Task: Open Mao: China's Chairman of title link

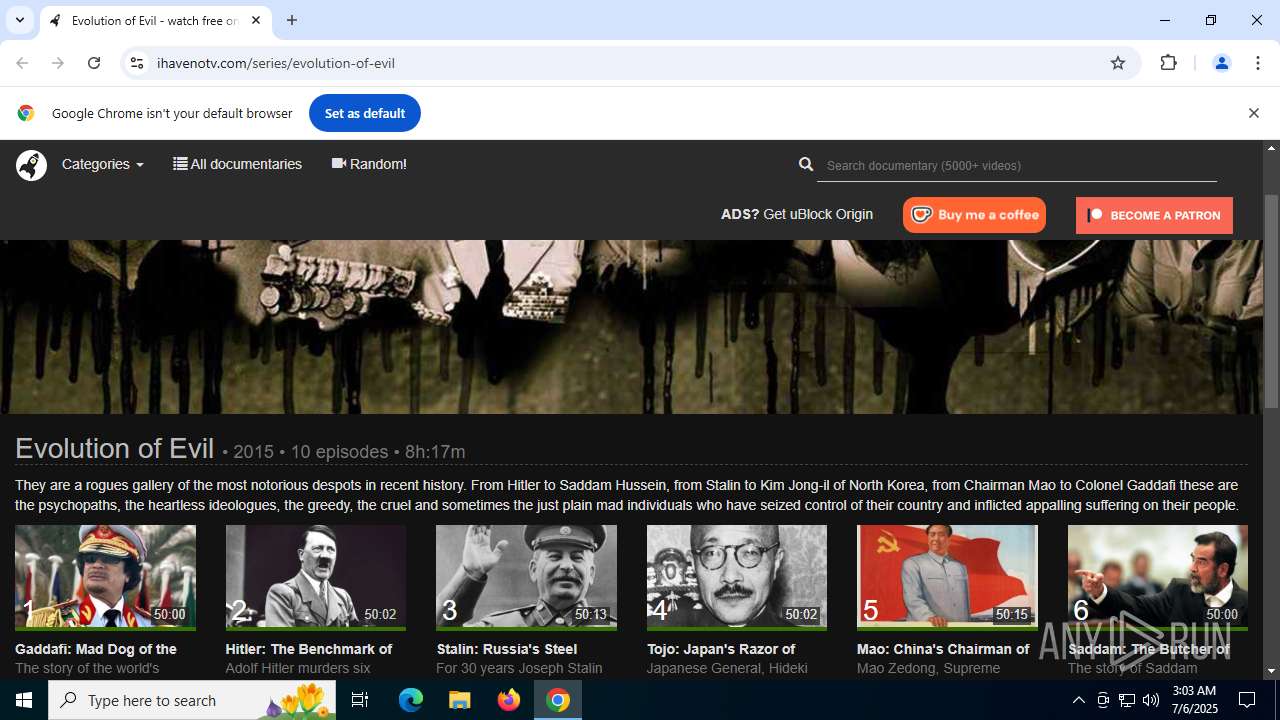Action: click(x=943, y=649)
